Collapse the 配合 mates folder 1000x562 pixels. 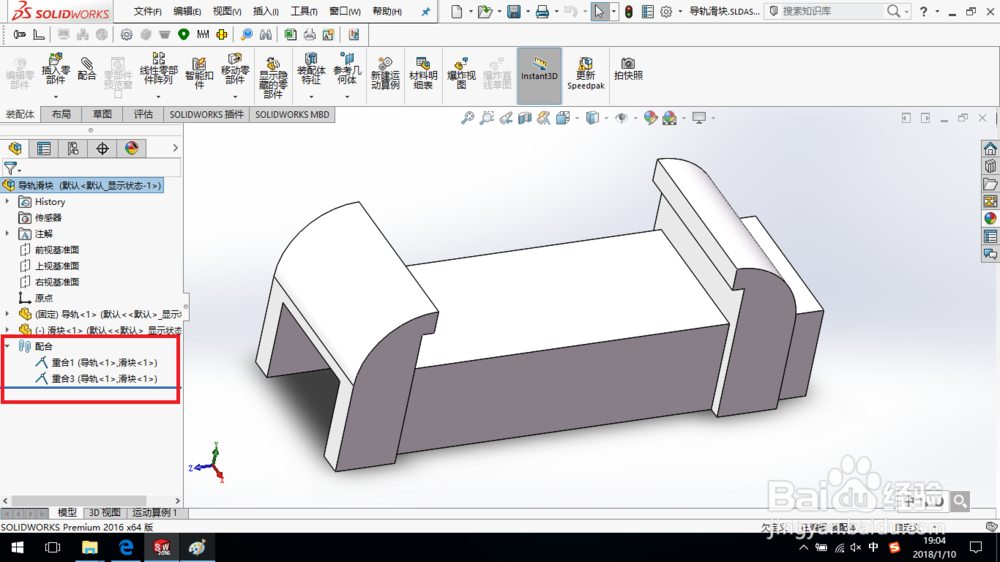point(7,346)
